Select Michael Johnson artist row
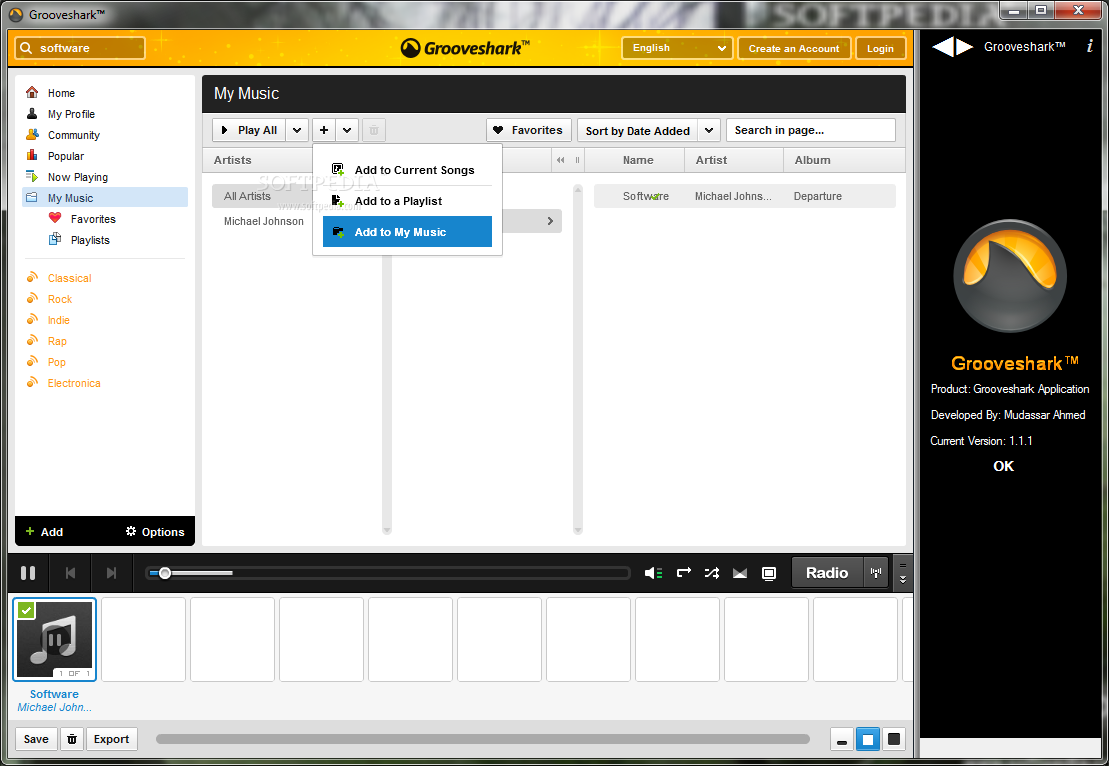The height and width of the screenshot is (766, 1109). pyautogui.click(x=263, y=221)
